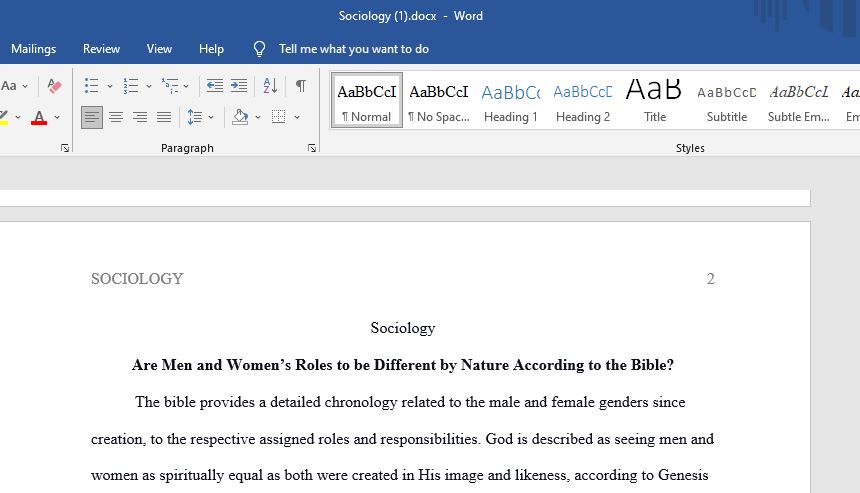Screen dimensions: 860x493
Task: Click the Clear All Formatting eraser icon
Action: click(x=54, y=86)
